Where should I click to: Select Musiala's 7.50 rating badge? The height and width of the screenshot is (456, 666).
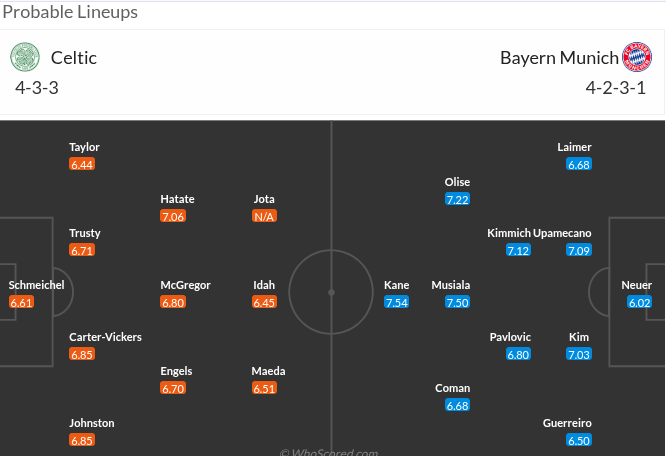[457, 302]
